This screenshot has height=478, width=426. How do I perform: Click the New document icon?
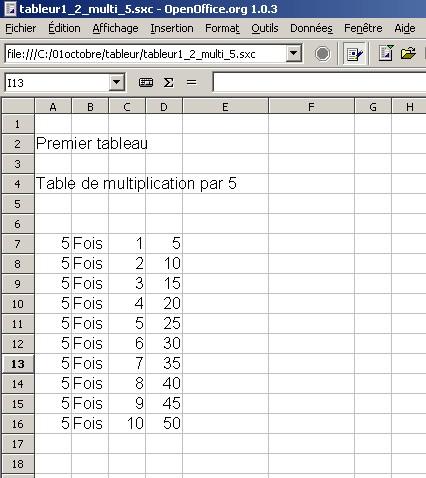[386, 53]
